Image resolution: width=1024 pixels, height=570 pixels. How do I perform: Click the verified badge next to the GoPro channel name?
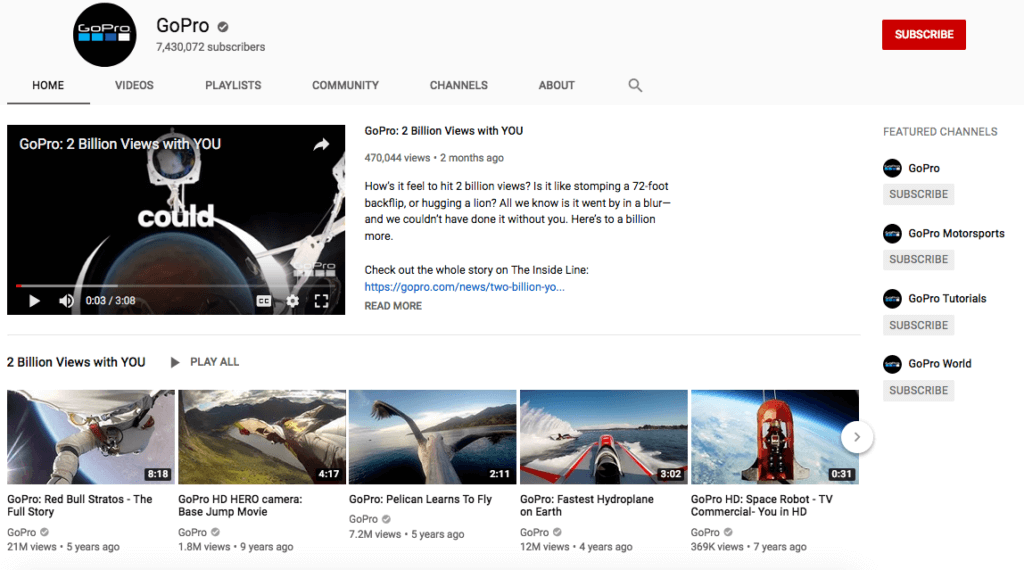223,27
